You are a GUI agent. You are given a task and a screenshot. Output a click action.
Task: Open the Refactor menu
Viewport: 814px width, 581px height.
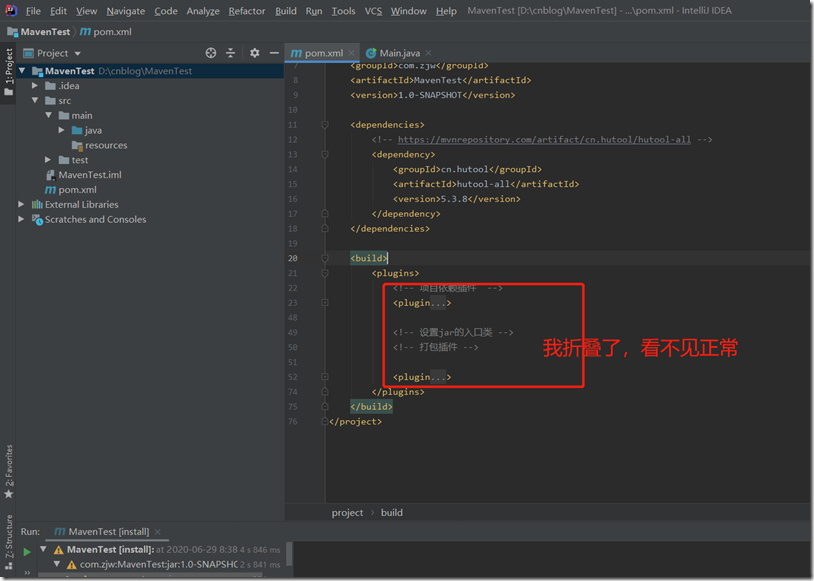coord(247,11)
